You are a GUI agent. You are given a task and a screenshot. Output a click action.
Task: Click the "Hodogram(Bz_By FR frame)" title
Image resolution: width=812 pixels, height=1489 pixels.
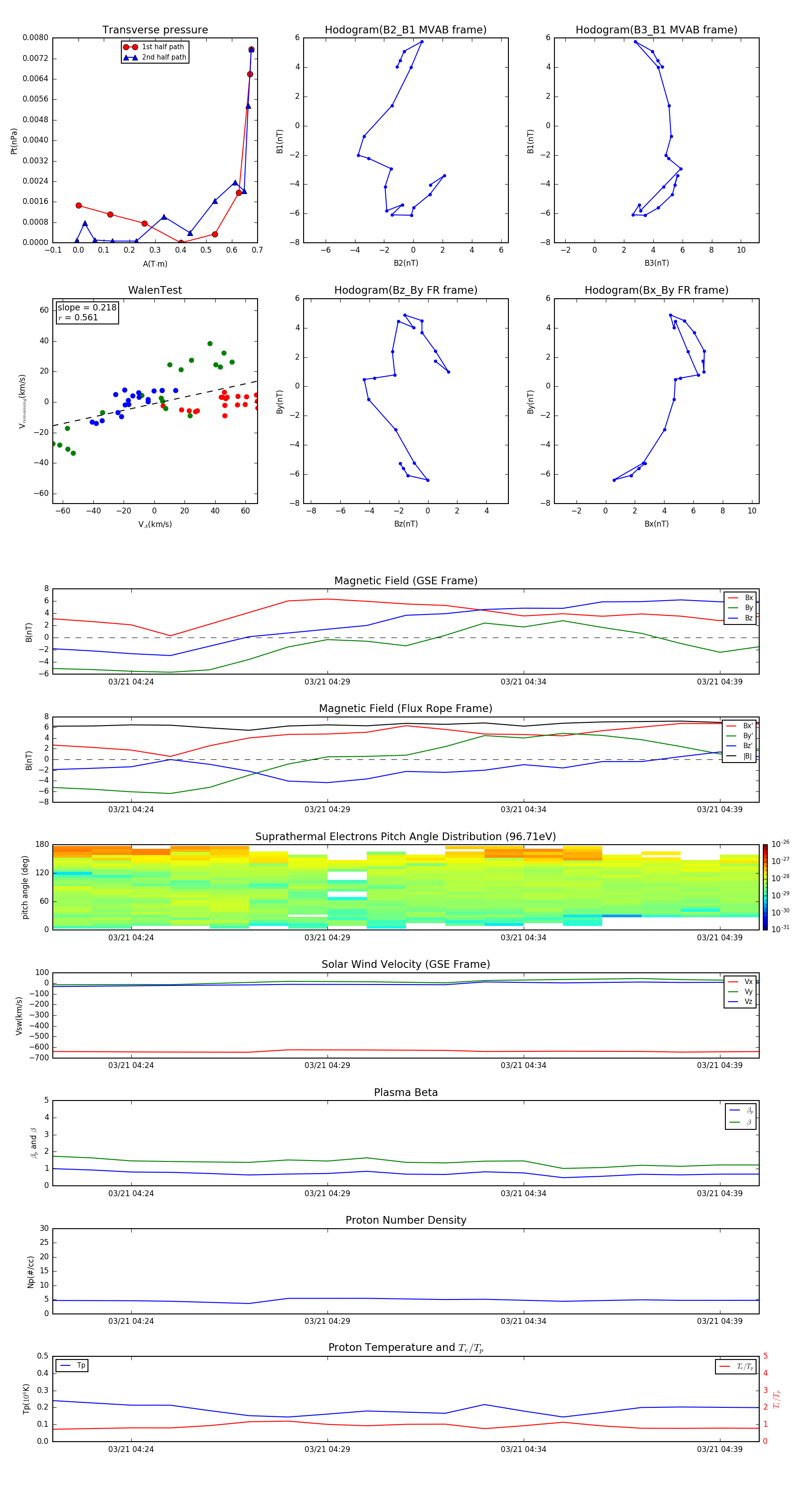[406, 290]
